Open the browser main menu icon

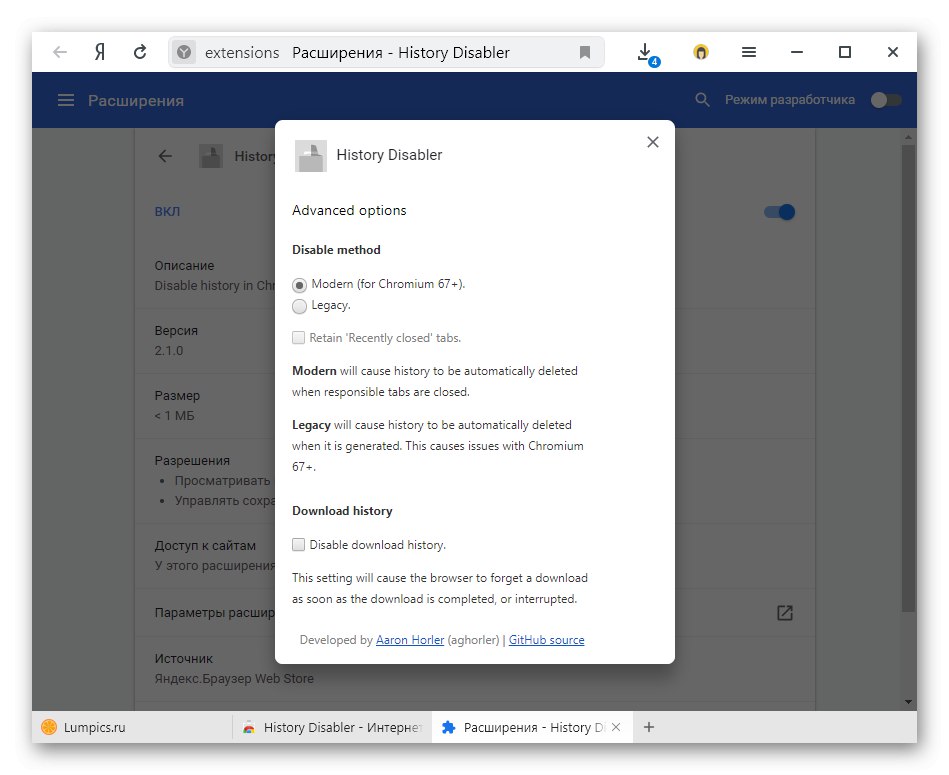pos(749,53)
